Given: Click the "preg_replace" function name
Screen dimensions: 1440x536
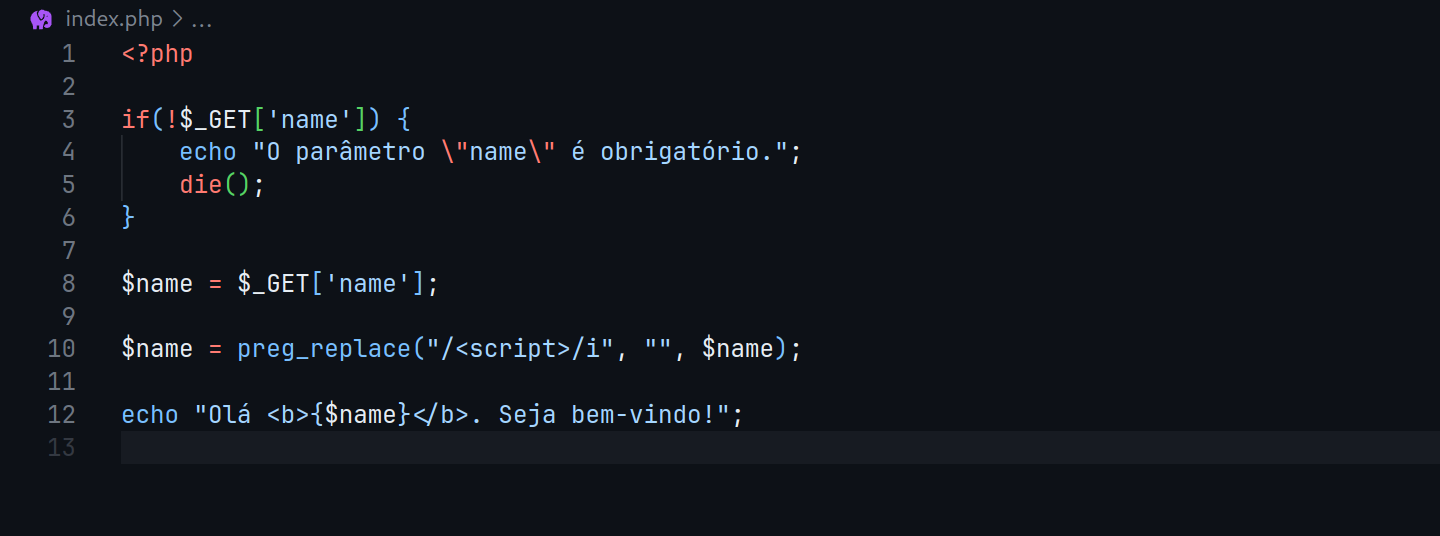Looking at the screenshot, I should coord(324,349).
